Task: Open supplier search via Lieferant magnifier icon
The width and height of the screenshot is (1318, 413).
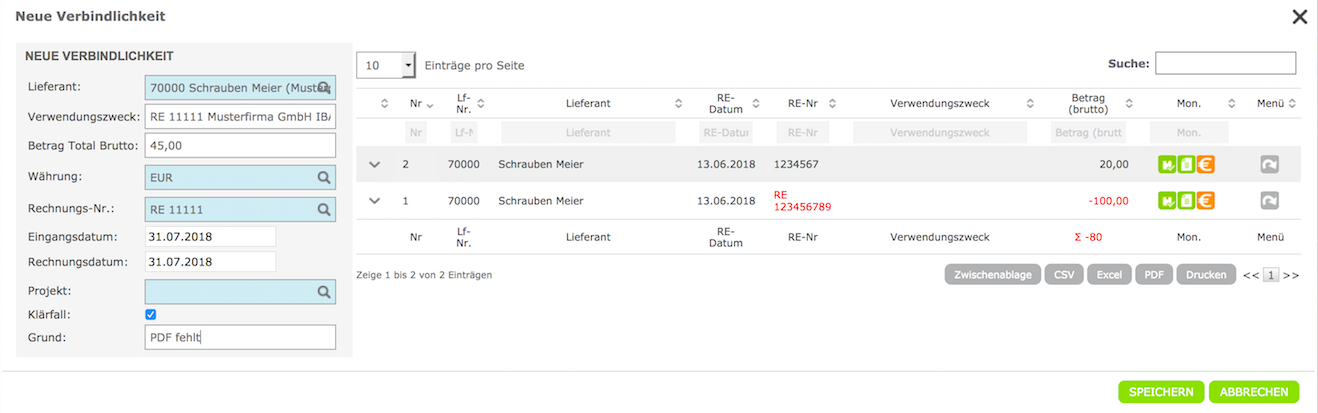Action: [x=324, y=88]
